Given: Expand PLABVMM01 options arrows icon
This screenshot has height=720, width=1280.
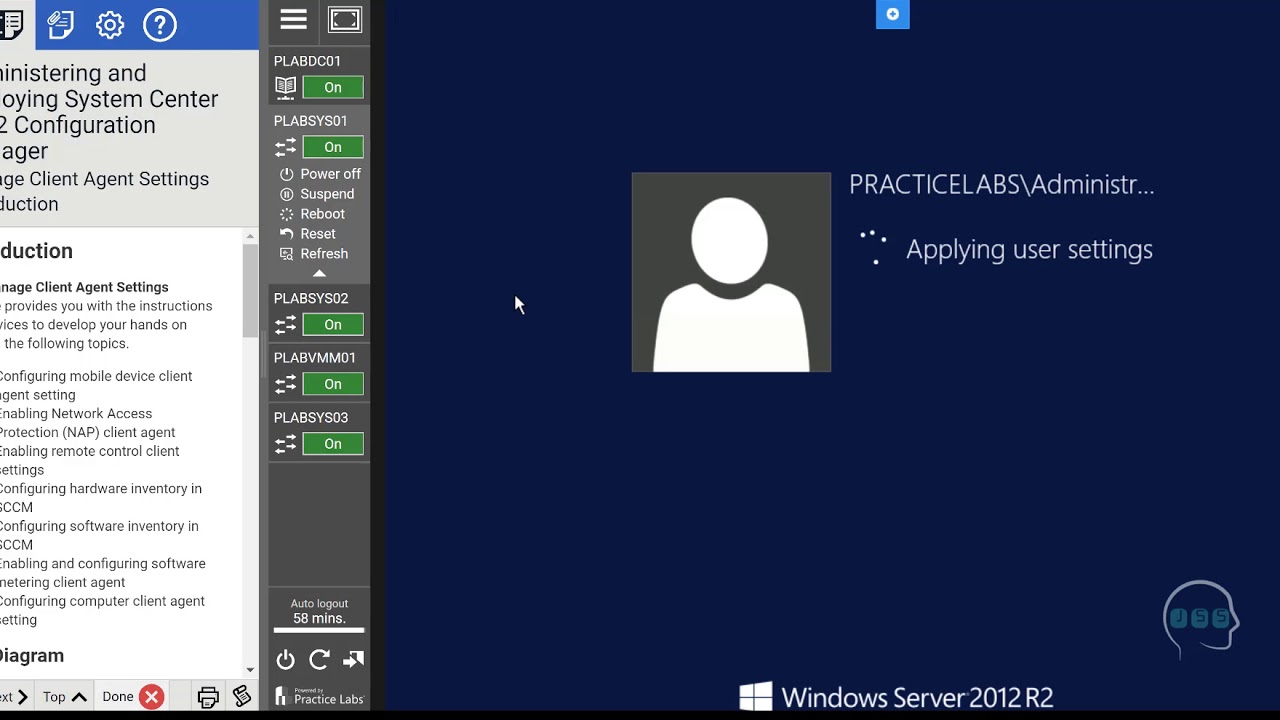Looking at the screenshot, I should tap(285, 384).
